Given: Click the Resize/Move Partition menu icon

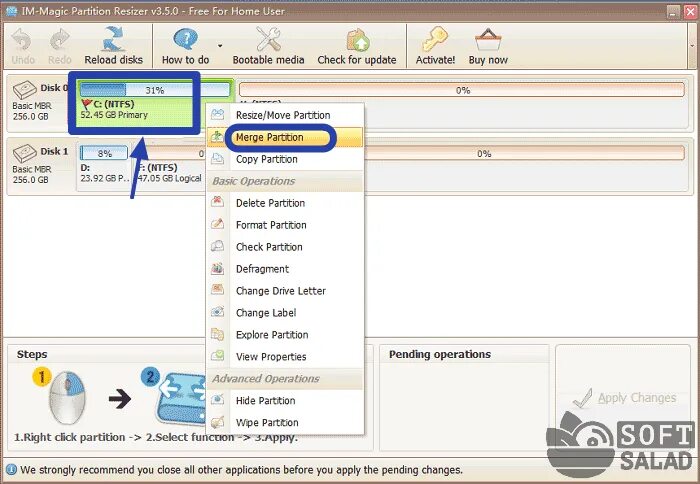Looking at the screenshot, I should pos(217,114).
